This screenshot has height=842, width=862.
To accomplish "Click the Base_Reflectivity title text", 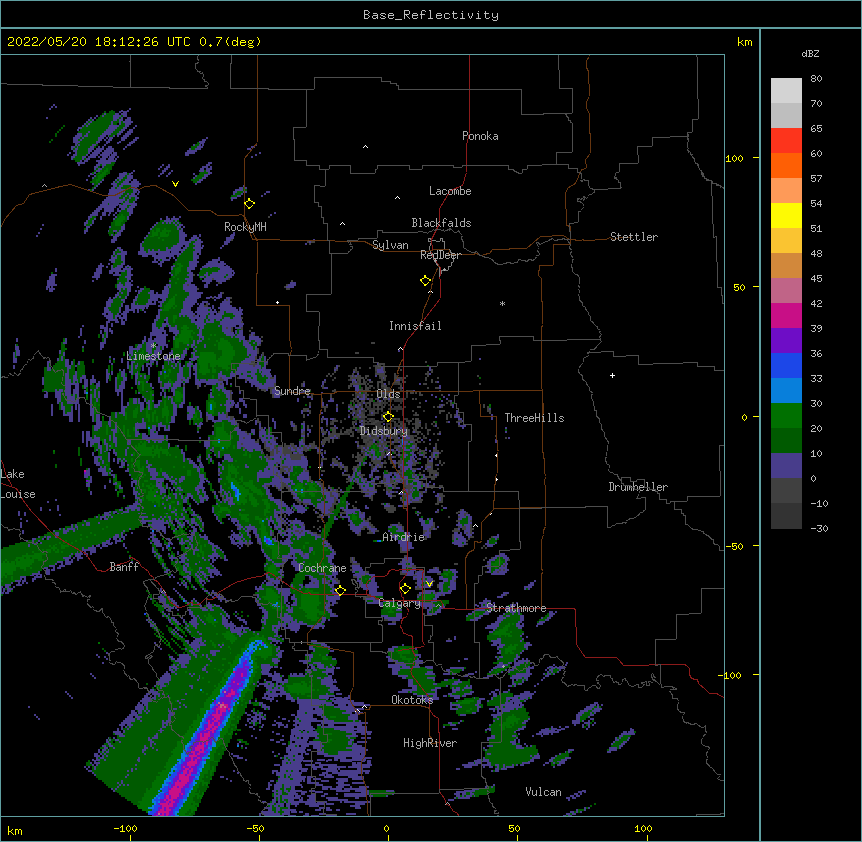I will pos(431,15).
